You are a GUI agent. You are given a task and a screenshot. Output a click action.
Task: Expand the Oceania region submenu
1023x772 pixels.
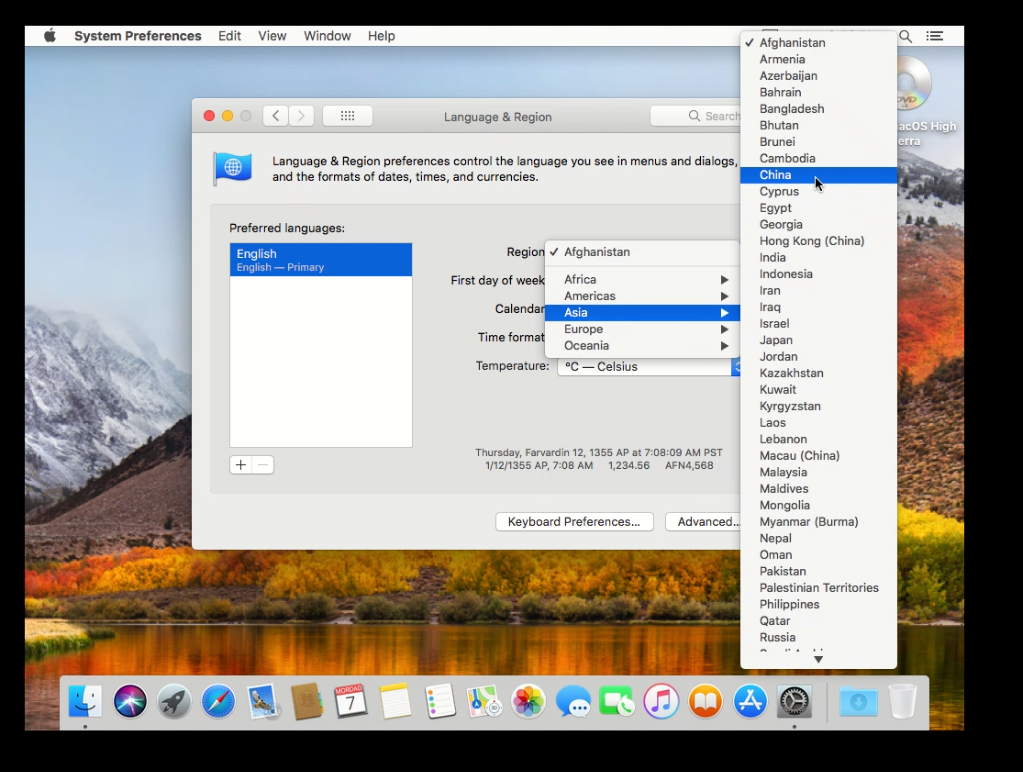point(642,345)
